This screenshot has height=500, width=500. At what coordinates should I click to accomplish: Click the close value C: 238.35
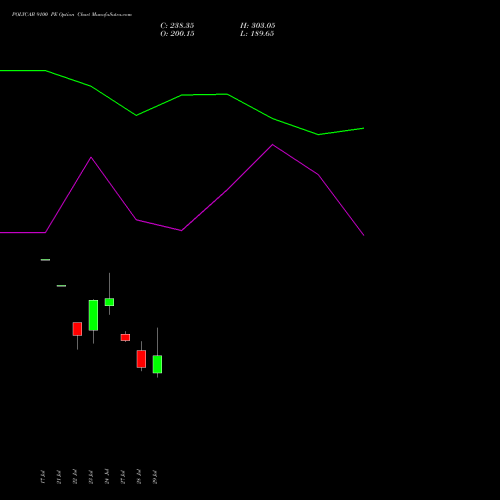point(177,25)
